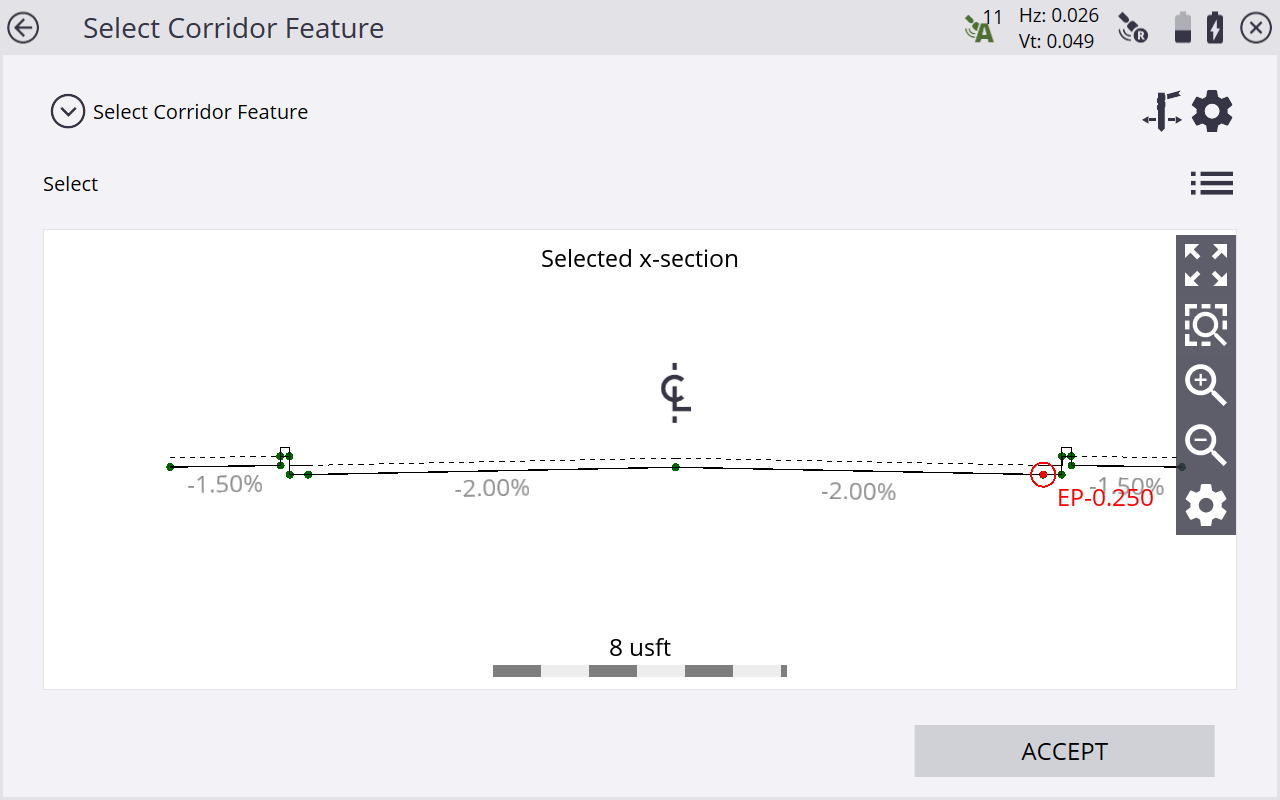Close the screen with X icon
This screenshot has height=800, width=1280.
1256,28
